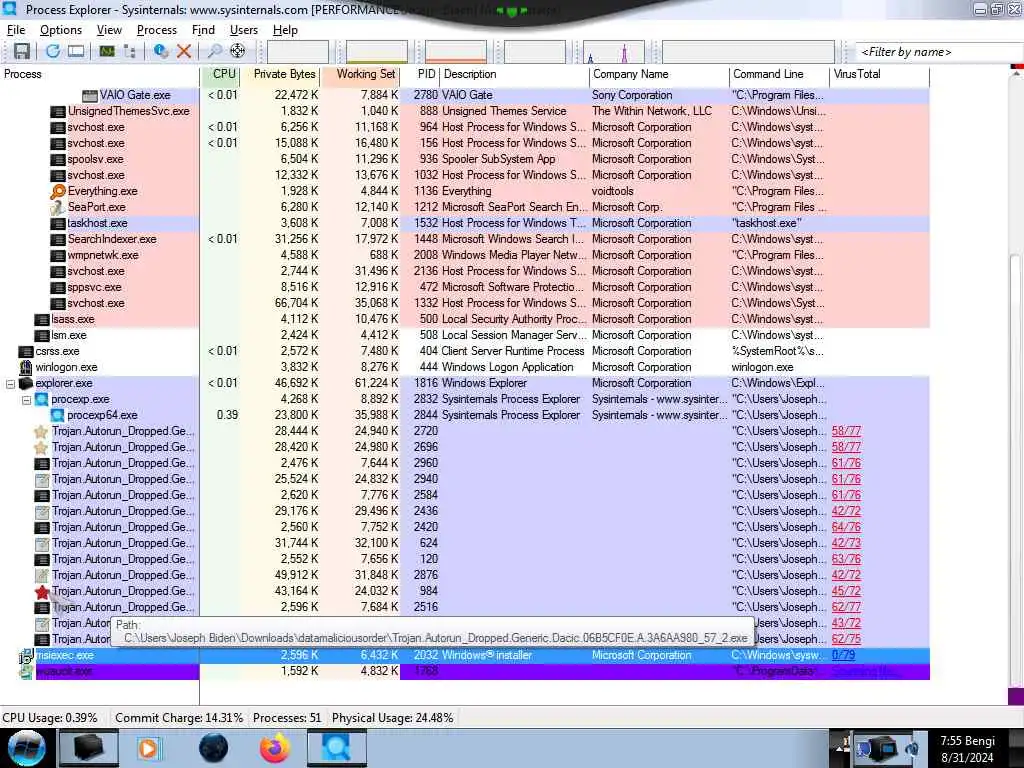Viewport: 1024px width, 768px height.
Task: Click star icon of Trojan PID 2720
Action: pyautogui.click(x=41, y=432)
